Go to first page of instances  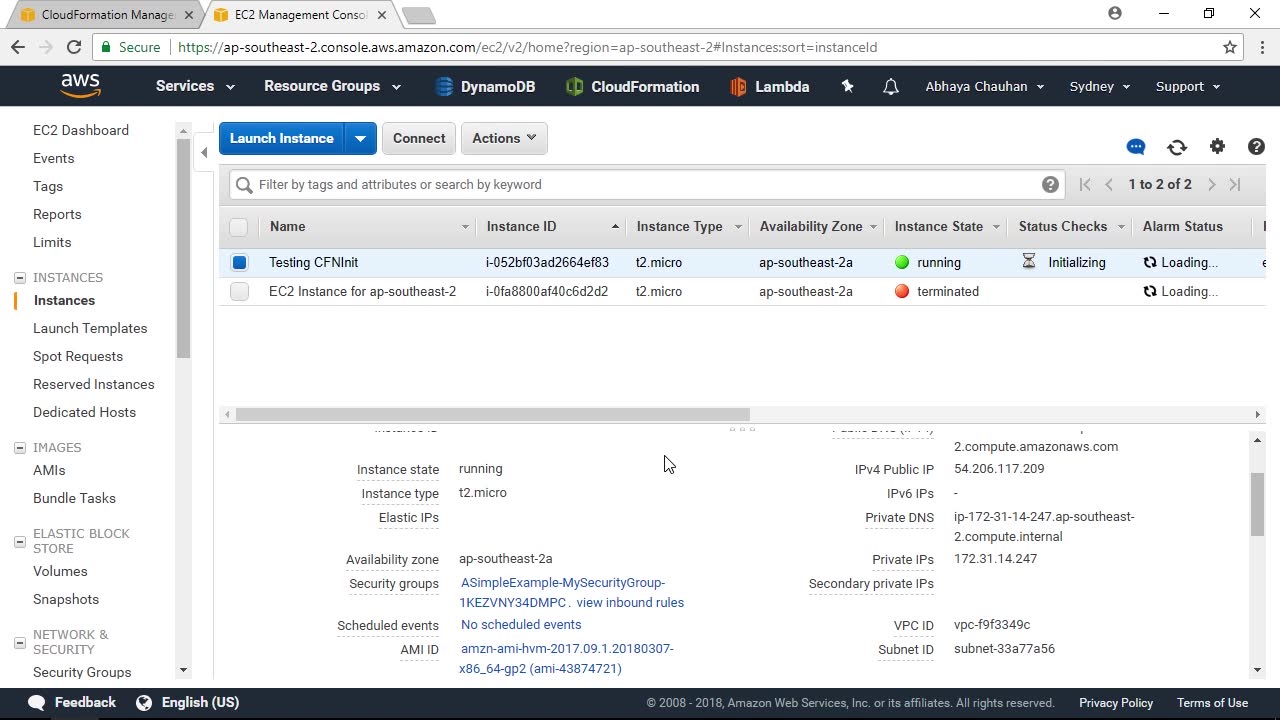(1085, 184)
